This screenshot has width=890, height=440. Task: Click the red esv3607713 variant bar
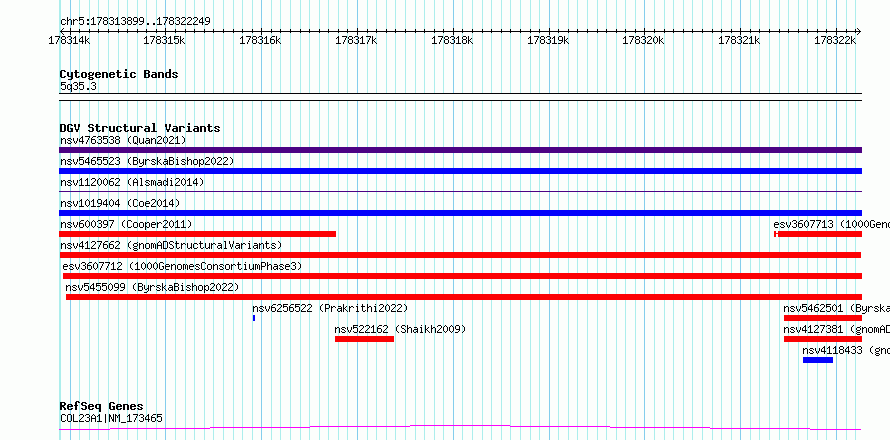818,234
